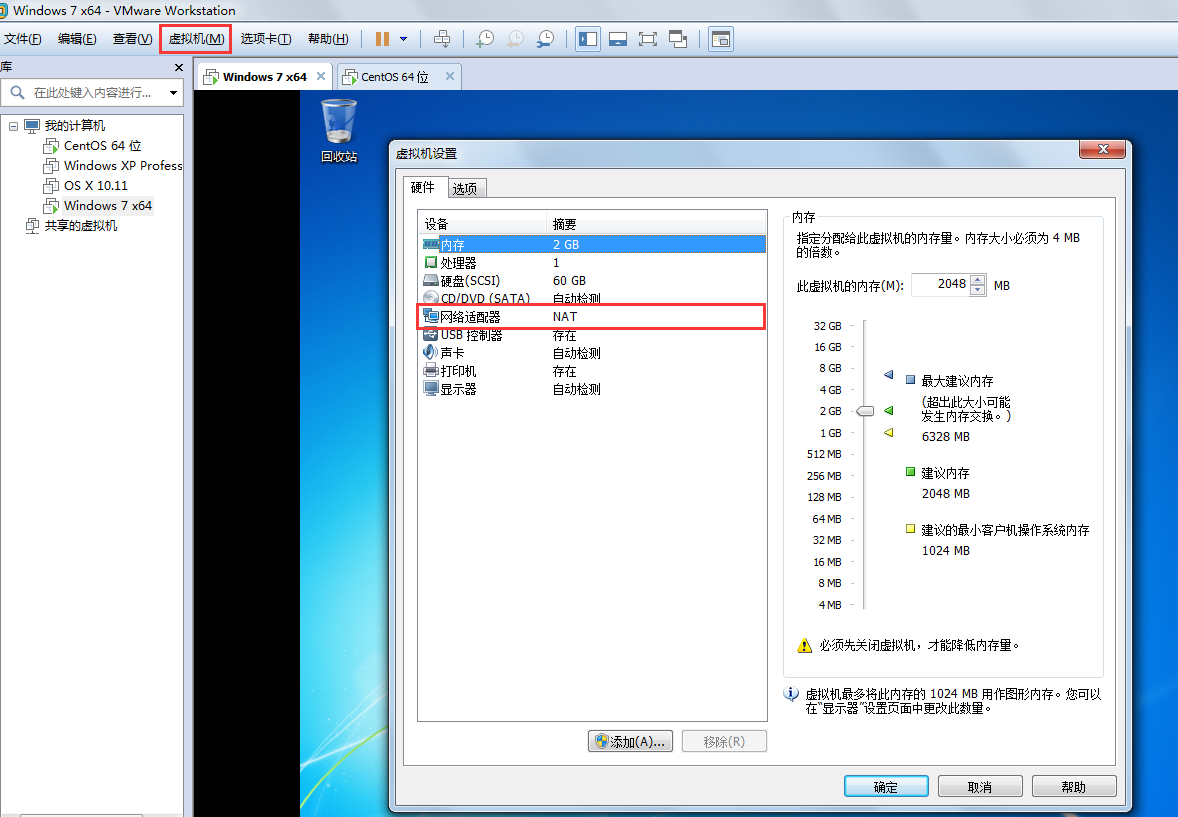Close the library panel
The height and width of the screenshot is (817, 1178).
[178, 68]
